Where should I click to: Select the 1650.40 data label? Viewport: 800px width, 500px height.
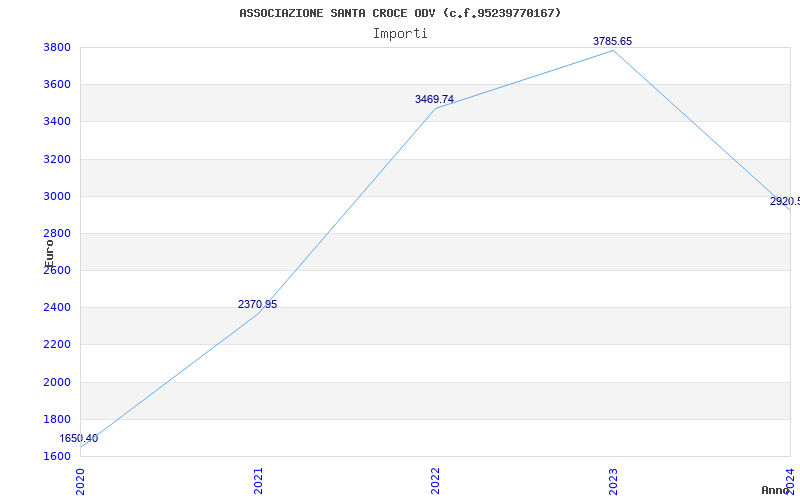[x=79, y=438]
